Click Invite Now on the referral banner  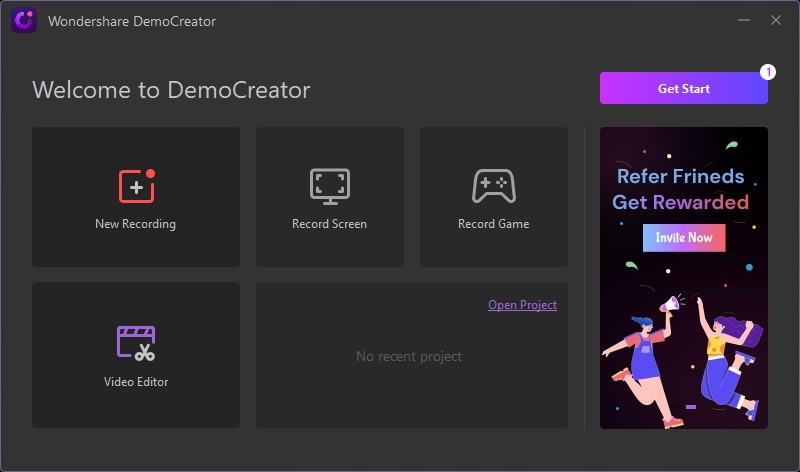point(684,238)
